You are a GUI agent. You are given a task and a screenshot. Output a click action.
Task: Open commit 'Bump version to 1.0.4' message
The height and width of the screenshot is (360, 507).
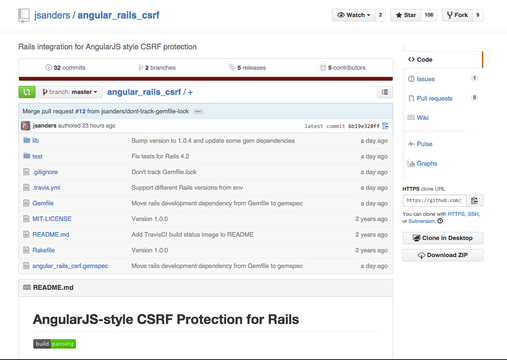[213, 141]
